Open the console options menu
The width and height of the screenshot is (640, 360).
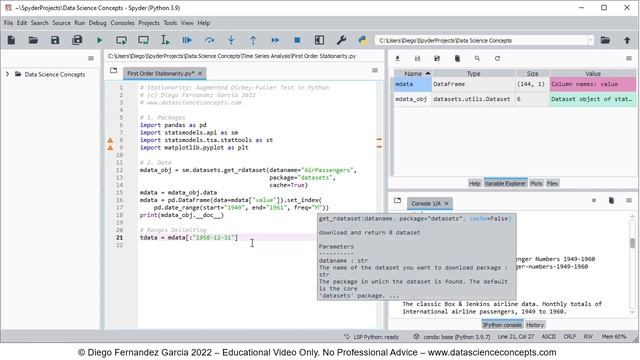click(629, 200)
